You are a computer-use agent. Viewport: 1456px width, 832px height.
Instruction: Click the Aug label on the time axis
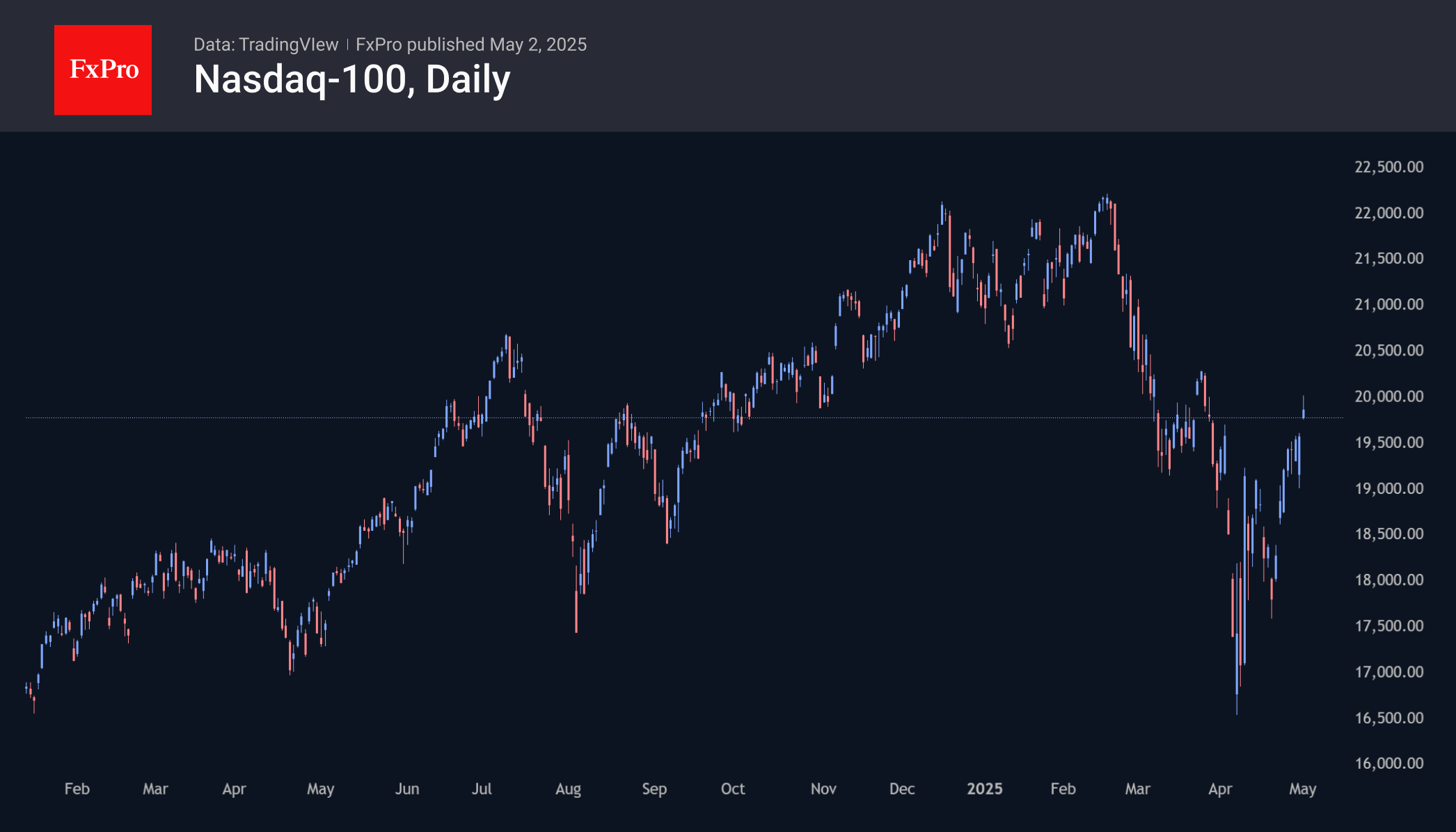tap(568, 789)
